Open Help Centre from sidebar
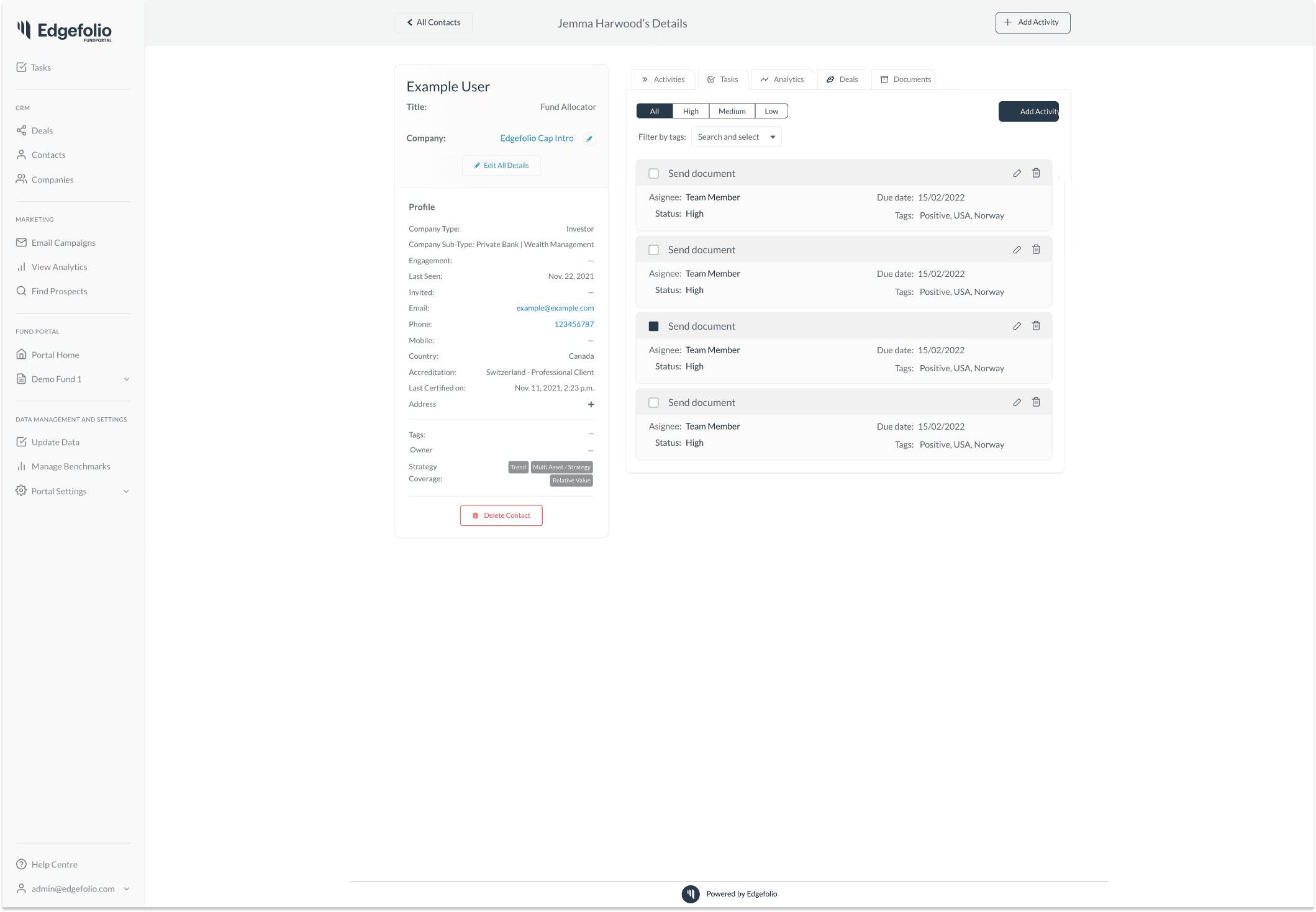Image resolution: width=1316 pixels, height=912 pixels. coord(54,864)
